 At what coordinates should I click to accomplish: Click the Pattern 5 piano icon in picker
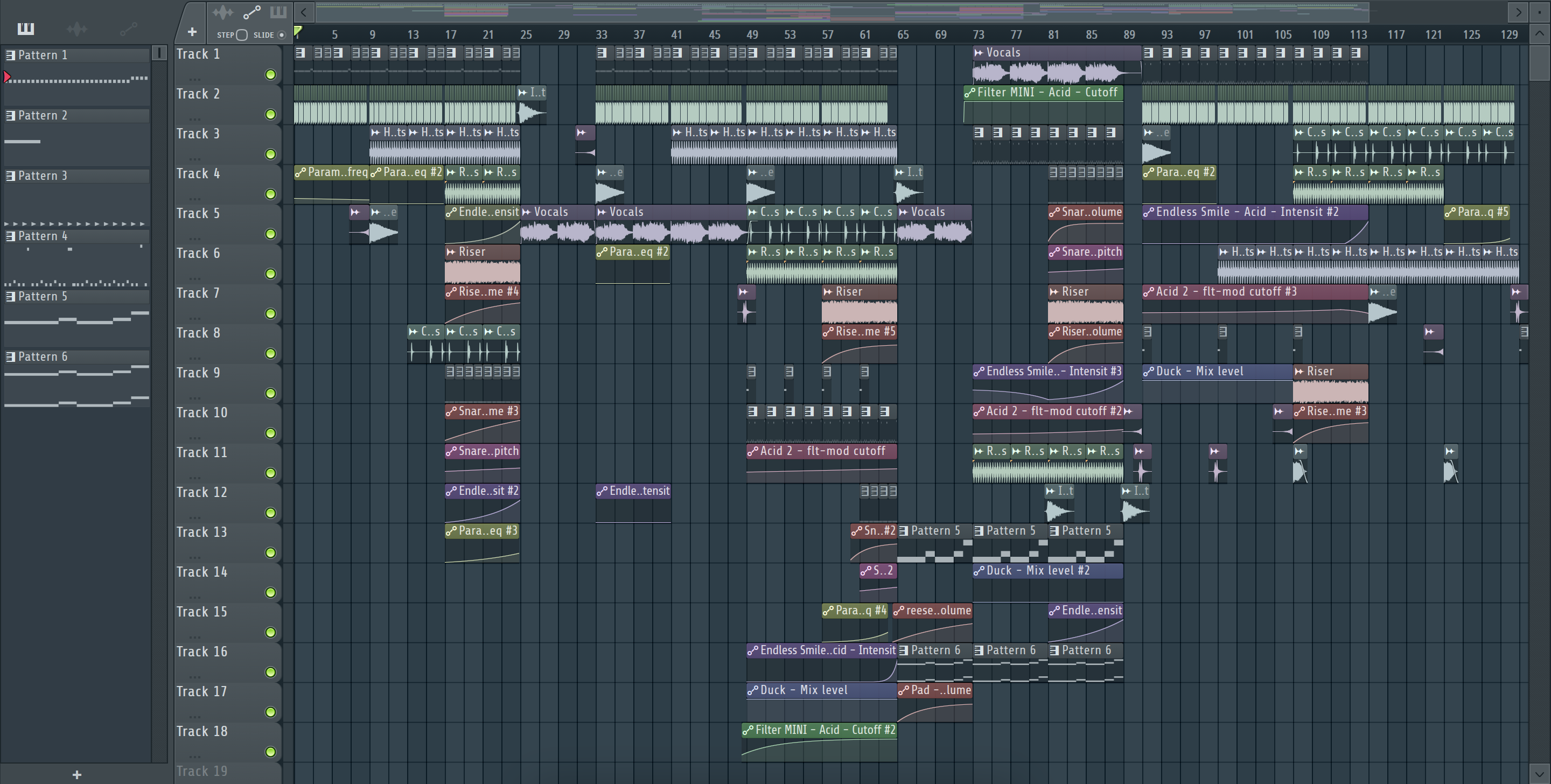click(10, 296)
